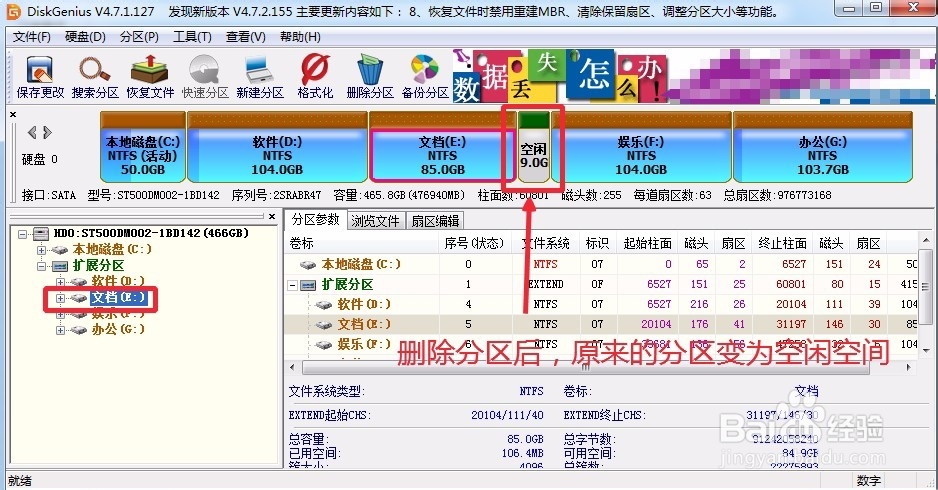Click the 备份分区 backup partition icon
The width and height of the screenshot is (938, 490).
click(425, 77)
